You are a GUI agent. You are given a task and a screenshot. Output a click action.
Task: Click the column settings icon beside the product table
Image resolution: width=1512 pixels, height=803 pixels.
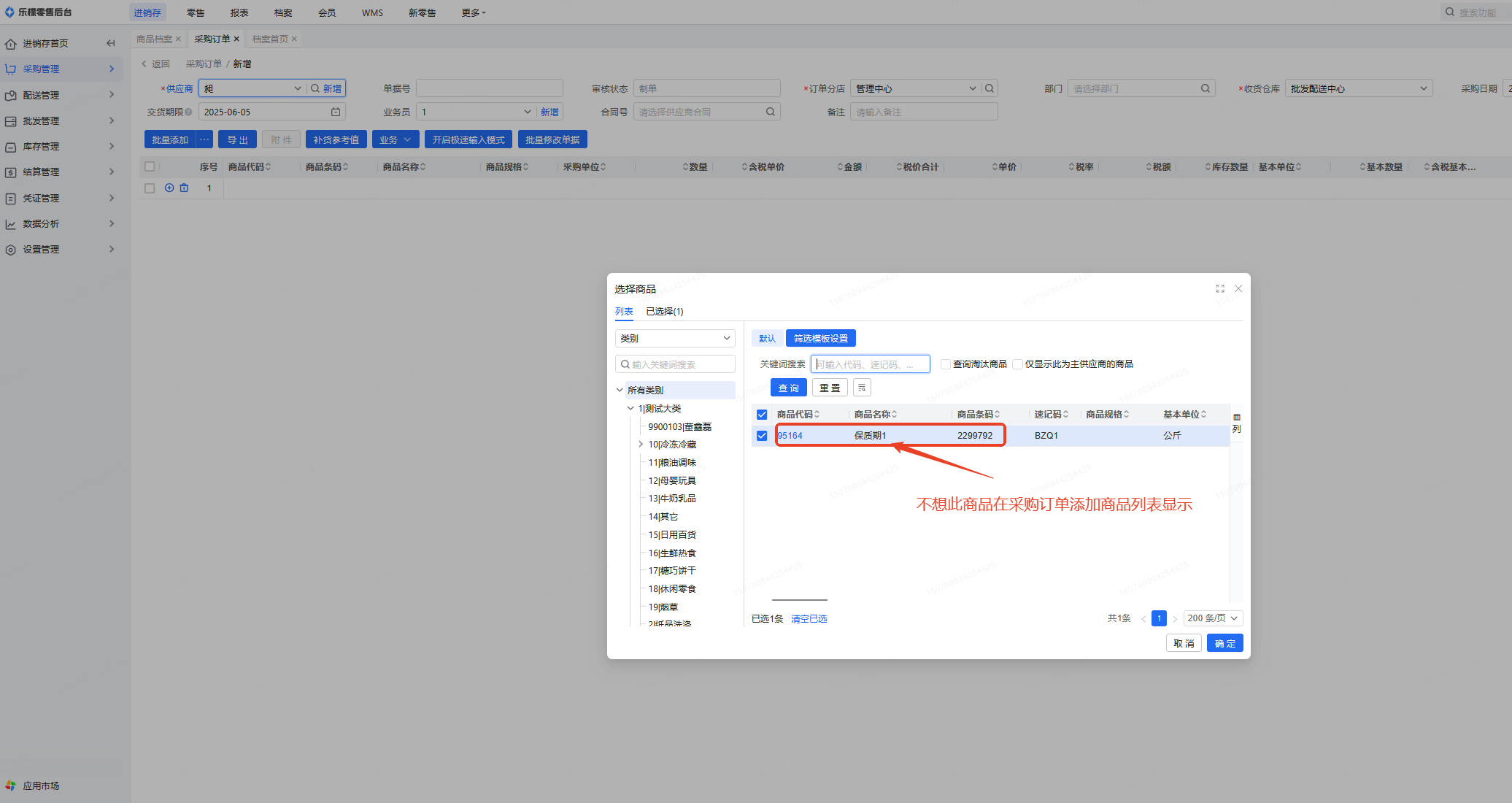pos(1236,423)
